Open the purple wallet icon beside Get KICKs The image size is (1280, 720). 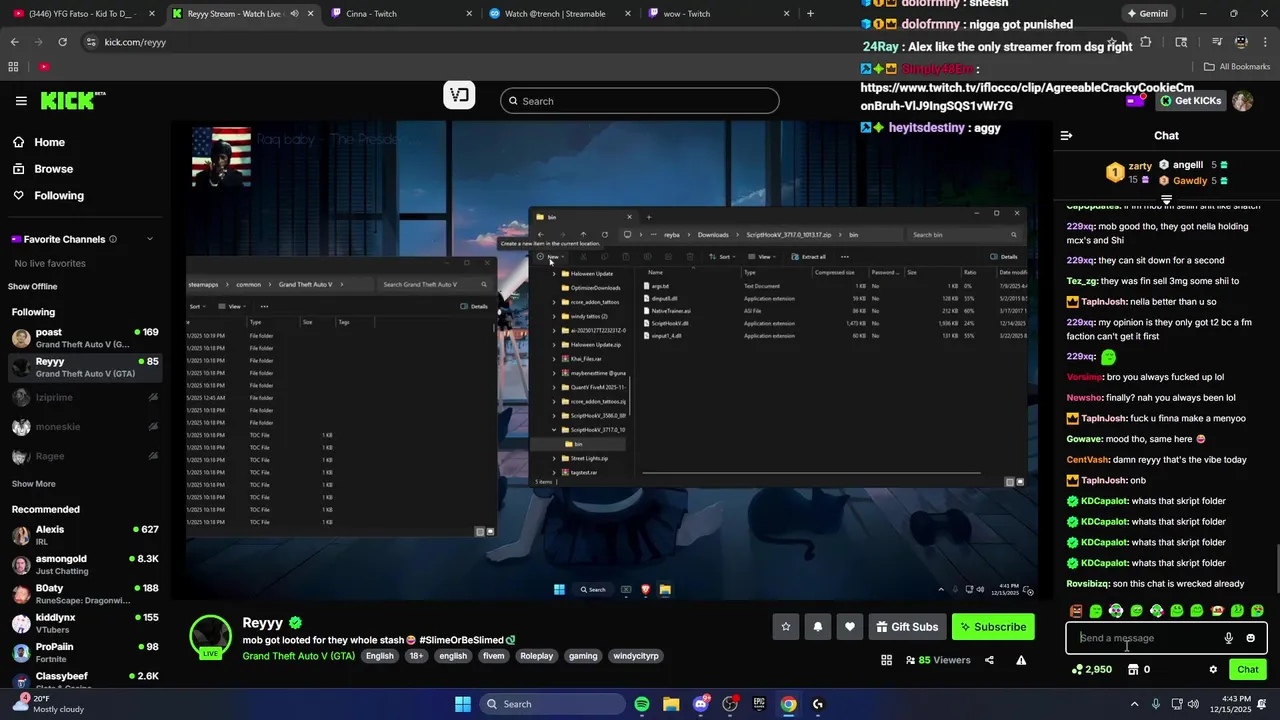(1136, 101)
